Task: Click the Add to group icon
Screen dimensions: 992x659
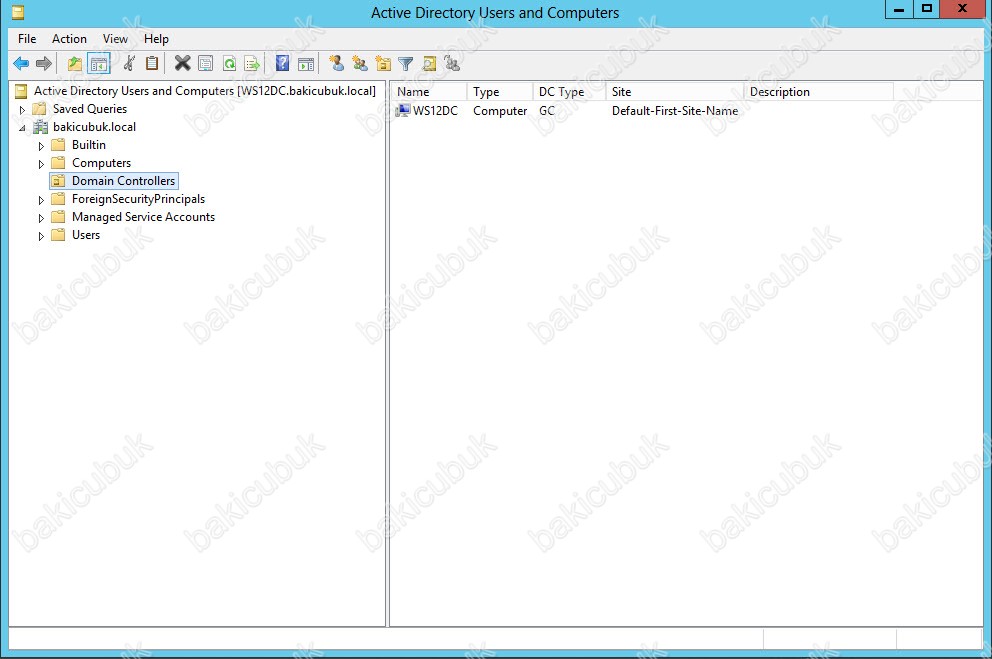Action: tap(452, 63)
